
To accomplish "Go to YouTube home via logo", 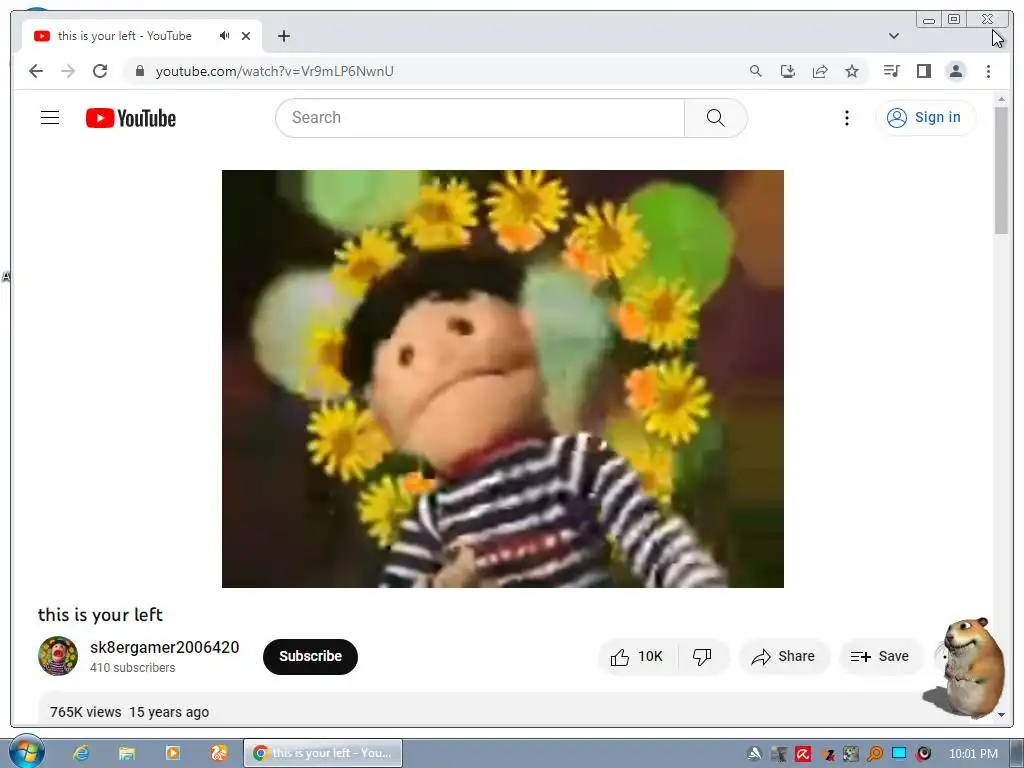I will [131, 118].
